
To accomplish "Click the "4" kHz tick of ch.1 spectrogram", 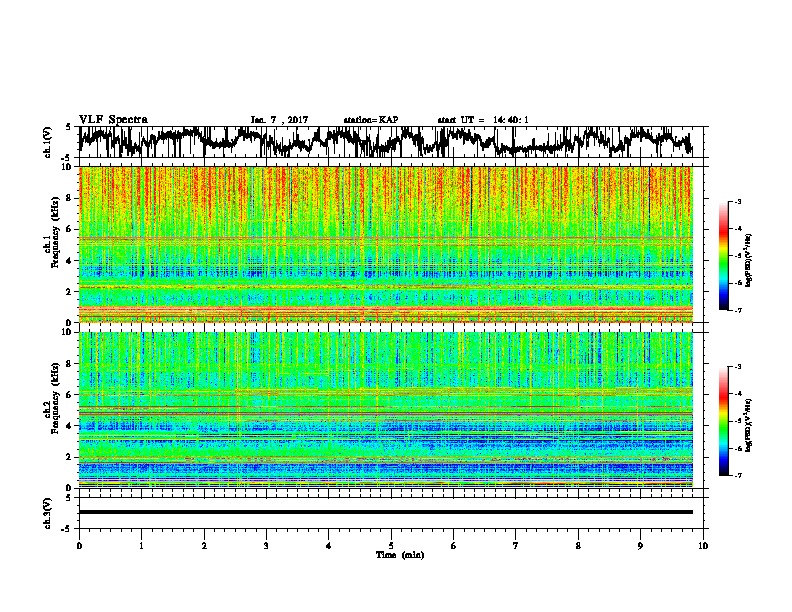I will tap(70, 261).
